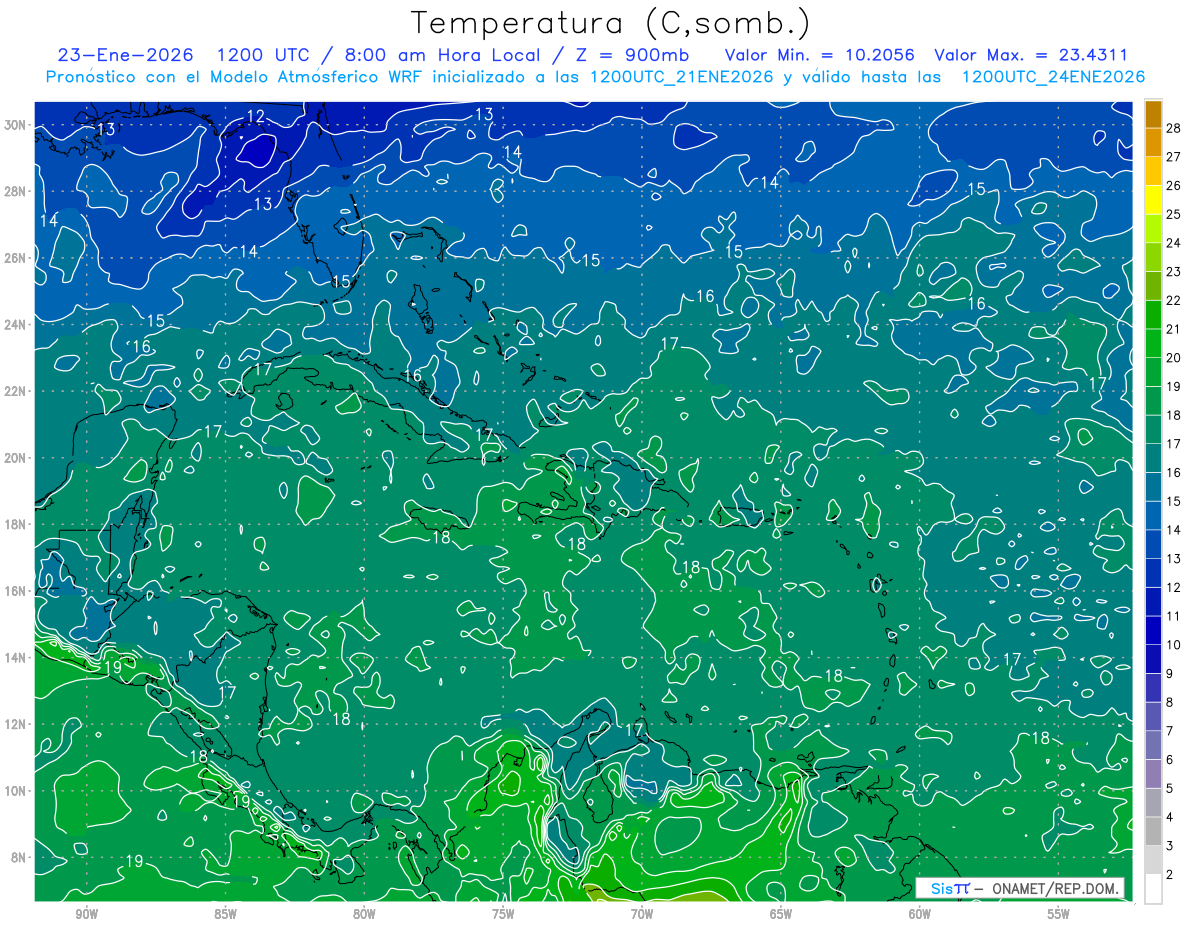Select initialization time '1200UTC_21ENE2026'
This screenshot has width=1200, height=927.
pyautogui.click(x=681, y=77)
